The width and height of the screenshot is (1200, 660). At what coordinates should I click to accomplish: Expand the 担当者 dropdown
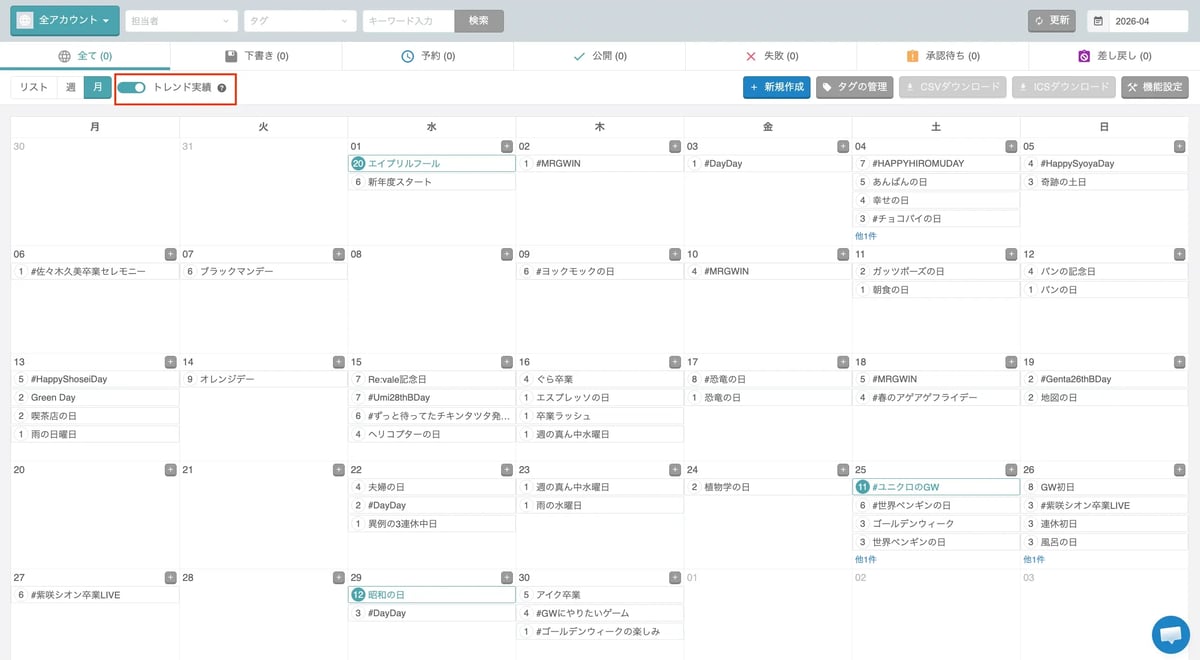180,19
